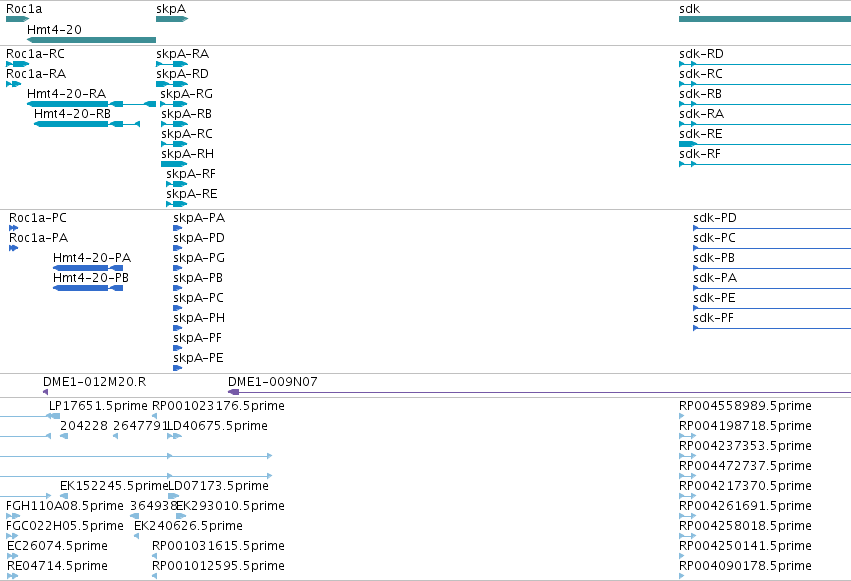Select the skpA-RF transcript label
Viewport: 851px width, 581px height.
[191, 174]
